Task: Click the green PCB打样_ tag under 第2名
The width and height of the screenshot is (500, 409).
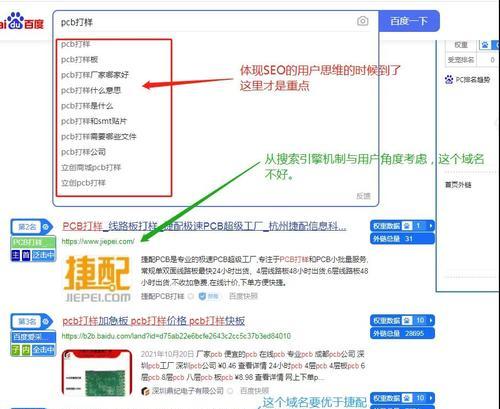Action: click(33, 242)
